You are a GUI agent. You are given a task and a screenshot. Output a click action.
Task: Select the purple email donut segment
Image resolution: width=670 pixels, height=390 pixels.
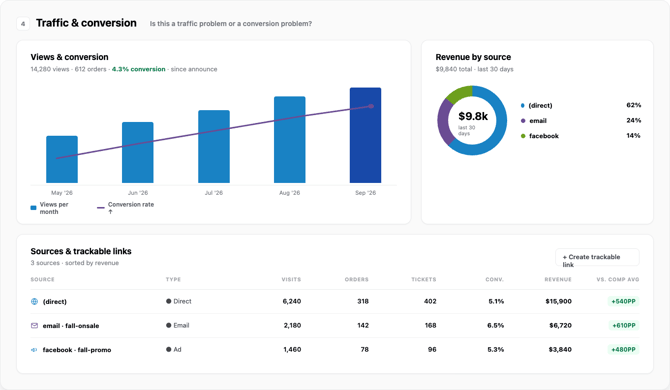click(x=444, y=122)
